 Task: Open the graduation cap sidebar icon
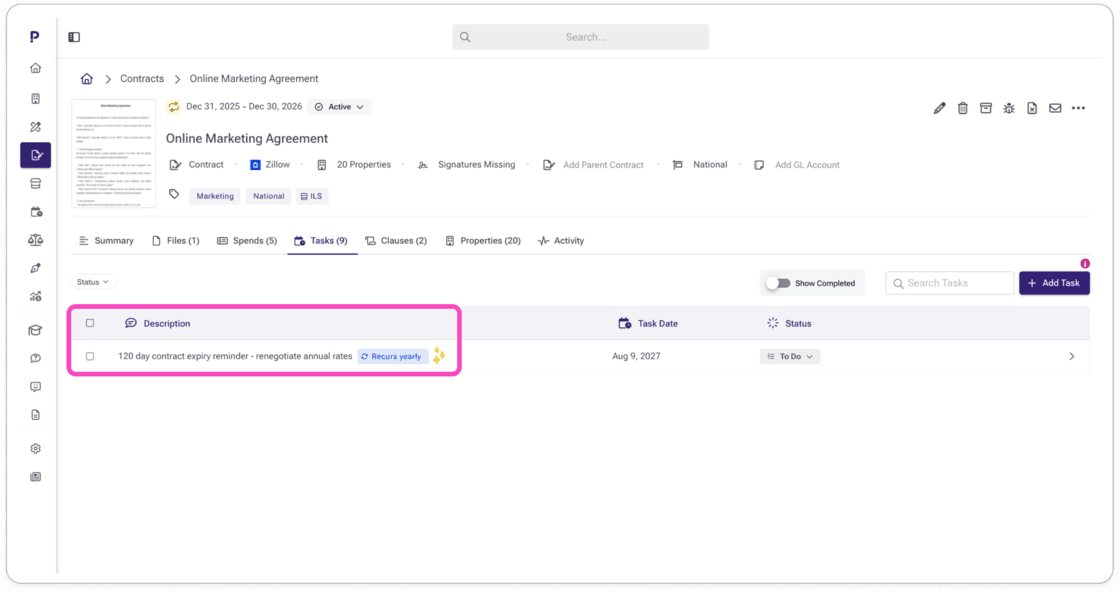pos(35,330)
